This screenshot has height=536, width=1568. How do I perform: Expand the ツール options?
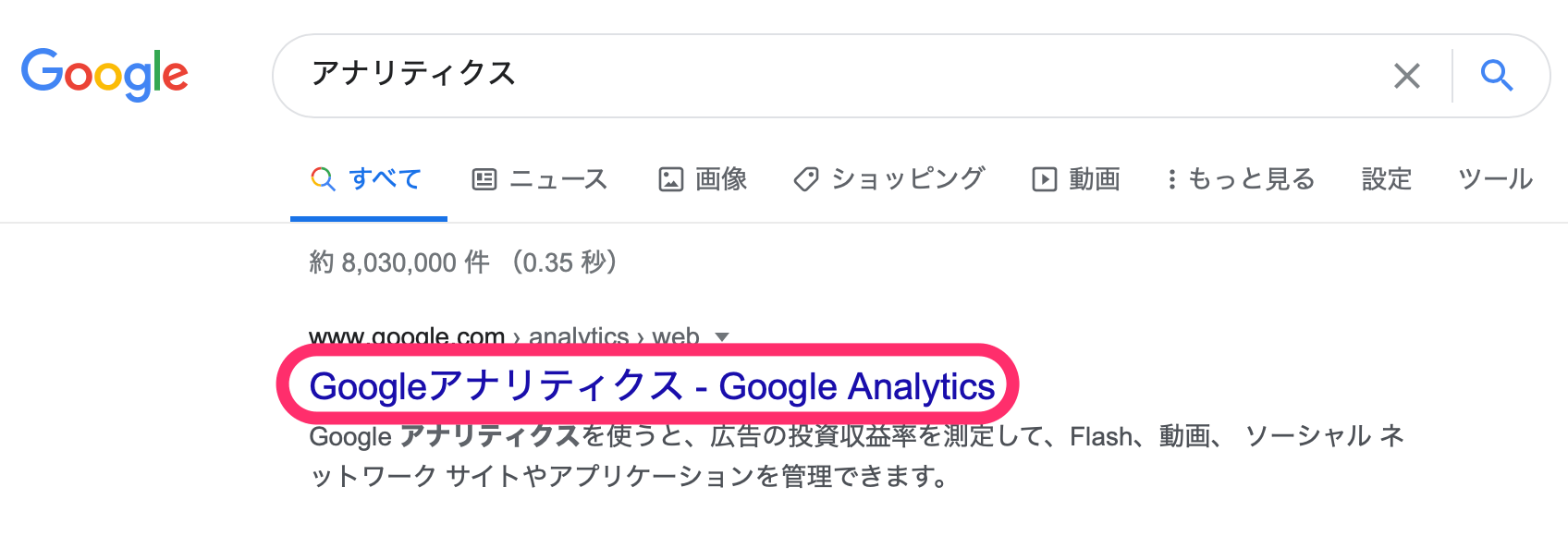pyautogui.click(x=1495, y=179)
